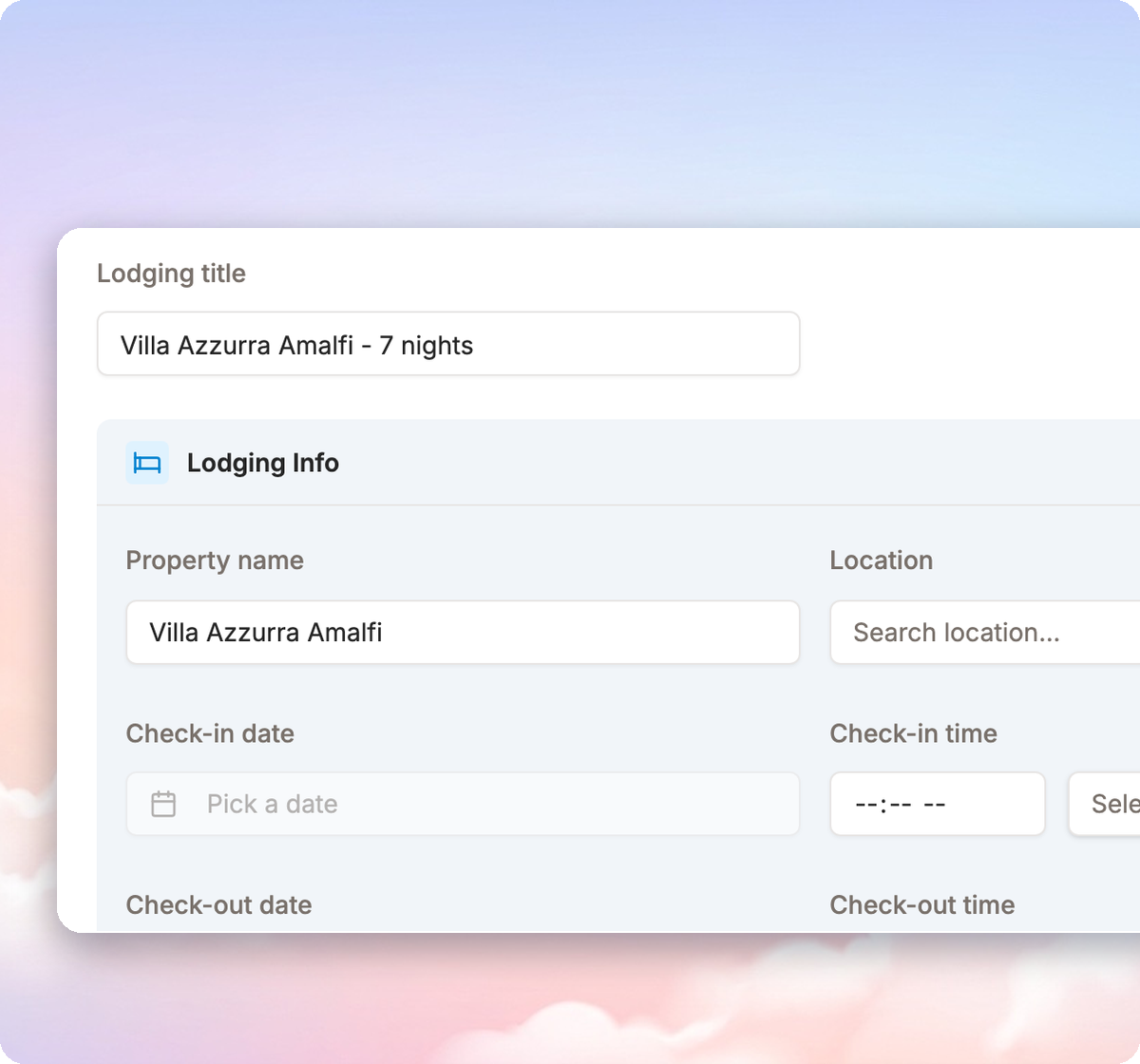Click the Property name text field
This screenshot has width=1140, height=1064.
point(463,633)
